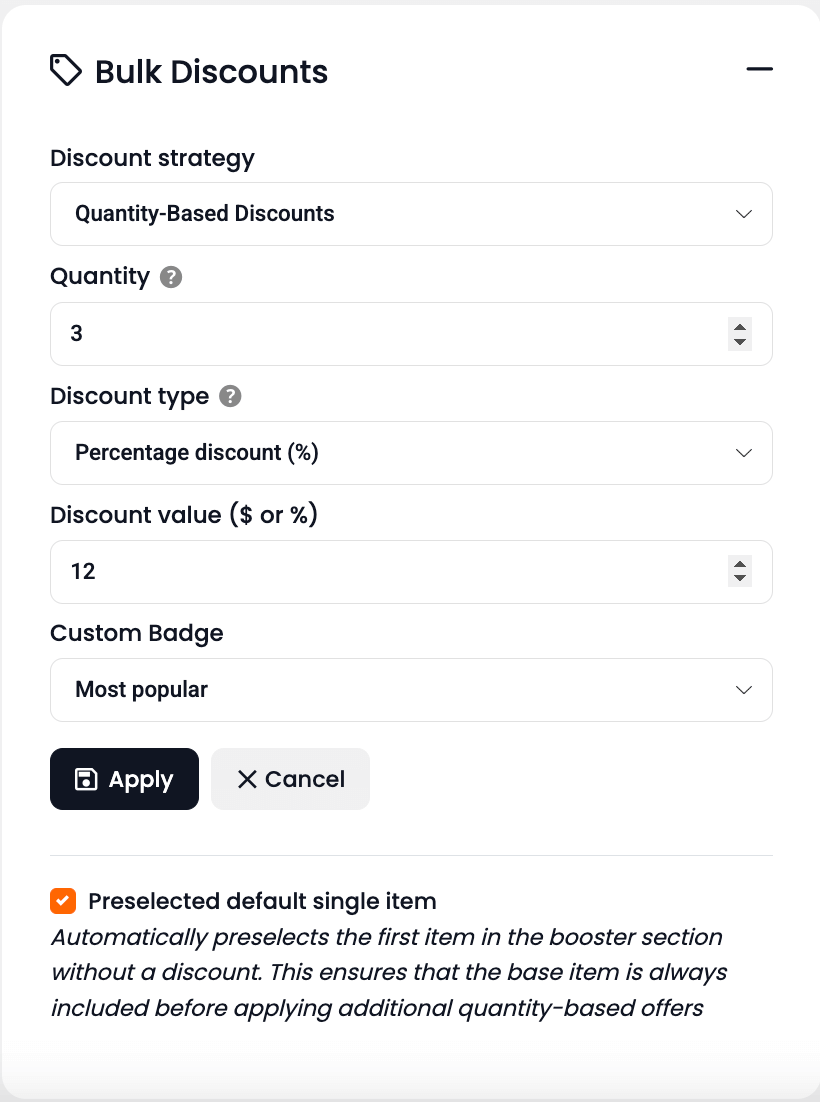Click the Bulk Discounts heading text

point(211,72)
